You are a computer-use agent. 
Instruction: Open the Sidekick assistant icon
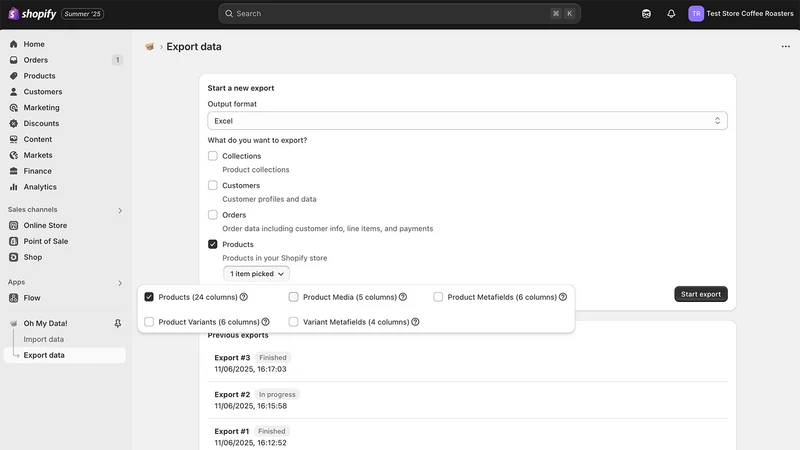coord(646,14)
